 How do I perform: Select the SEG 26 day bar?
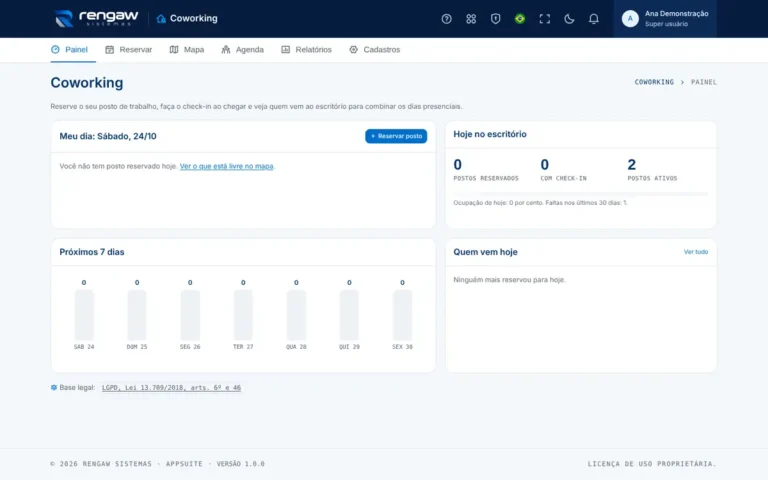point(190,314)
